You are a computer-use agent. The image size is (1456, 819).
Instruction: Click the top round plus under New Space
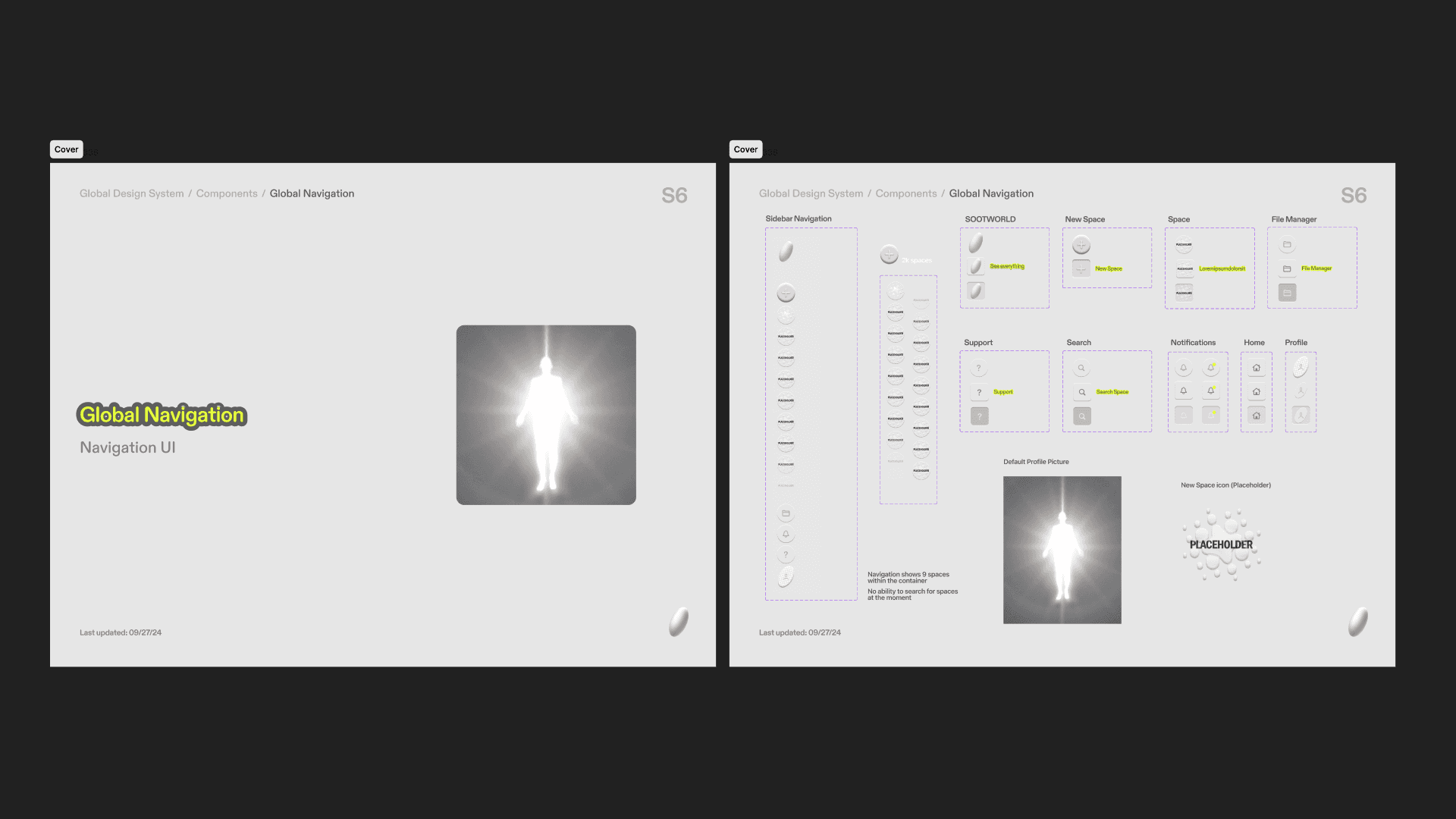point(1081,245)
